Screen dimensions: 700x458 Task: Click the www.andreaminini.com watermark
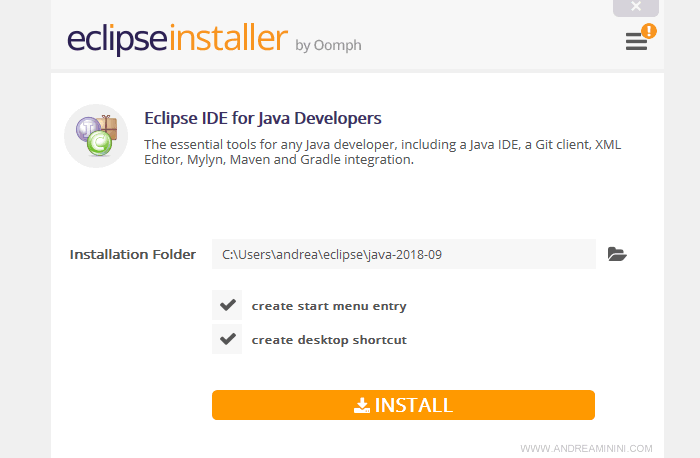[586, 449]
